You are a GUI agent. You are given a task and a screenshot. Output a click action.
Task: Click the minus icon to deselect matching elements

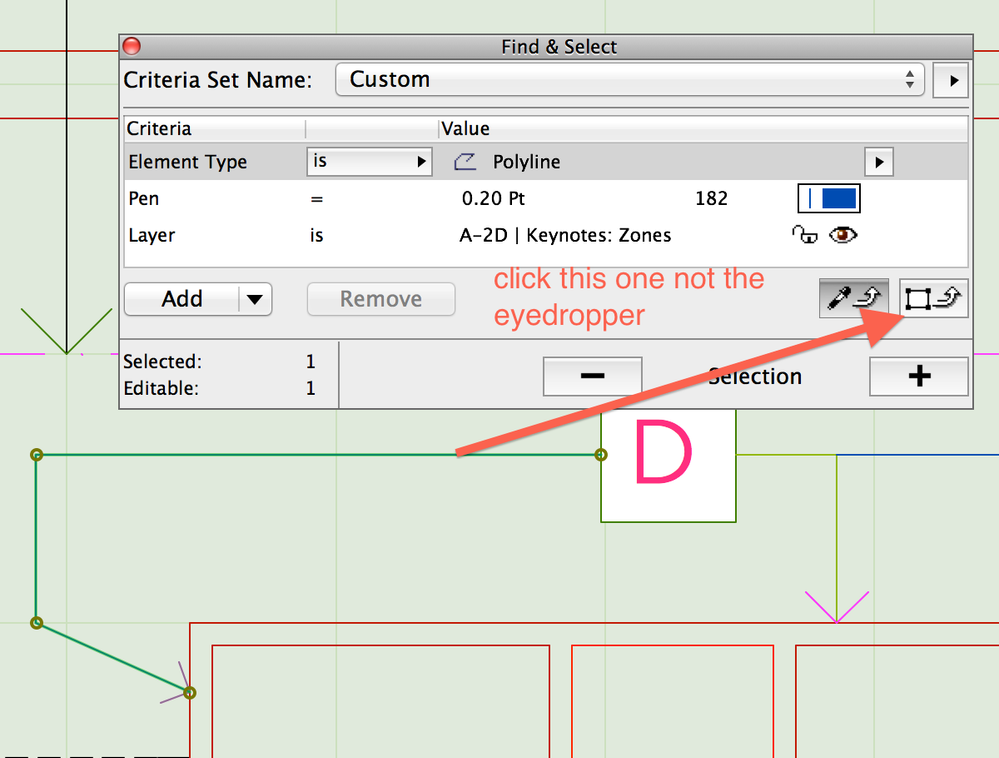coord(592,376)
